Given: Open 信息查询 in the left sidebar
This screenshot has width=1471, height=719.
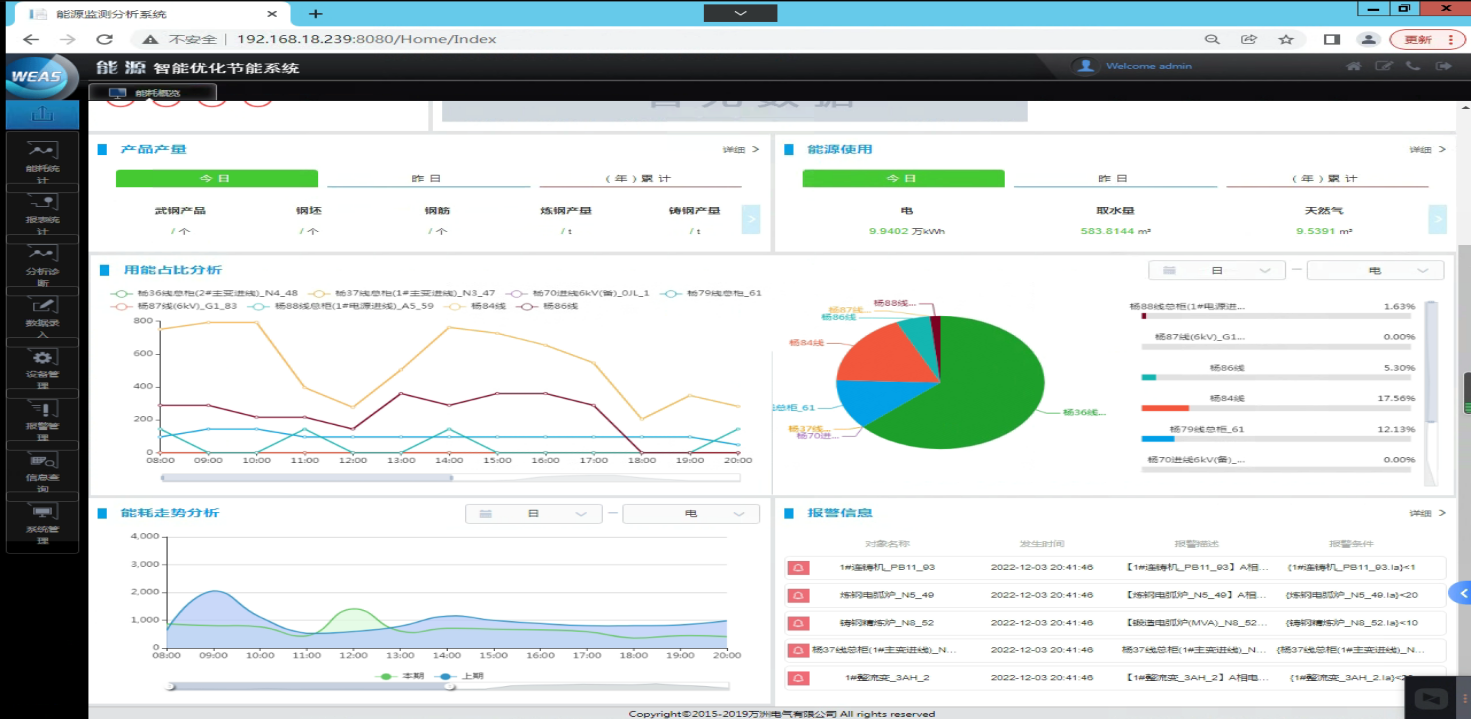Looking at the screenshot, I should click(x=42, y=470).
